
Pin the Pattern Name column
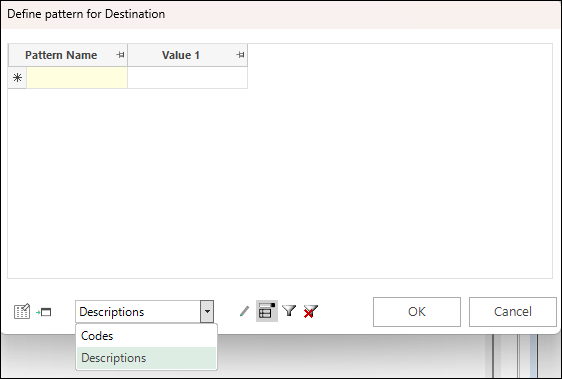click(120, 55)
